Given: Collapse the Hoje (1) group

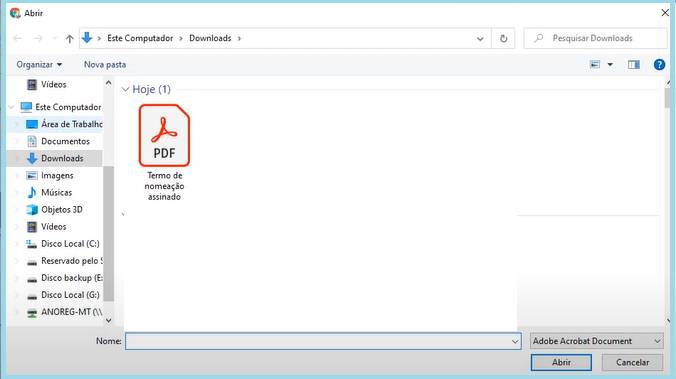Looking at the screenshot, I should pyautogui.click(x=125, y=89).
